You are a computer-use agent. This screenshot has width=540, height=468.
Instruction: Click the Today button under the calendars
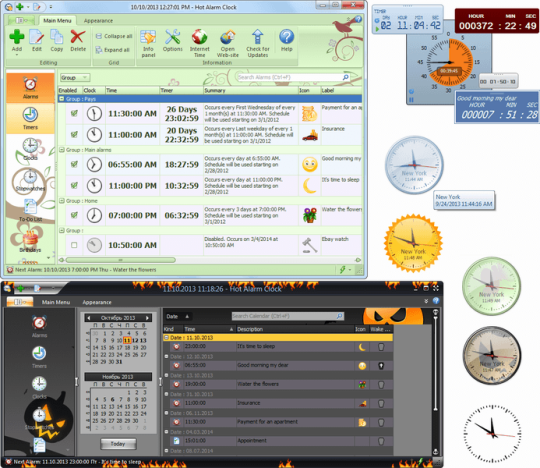(x=118, y=444)
